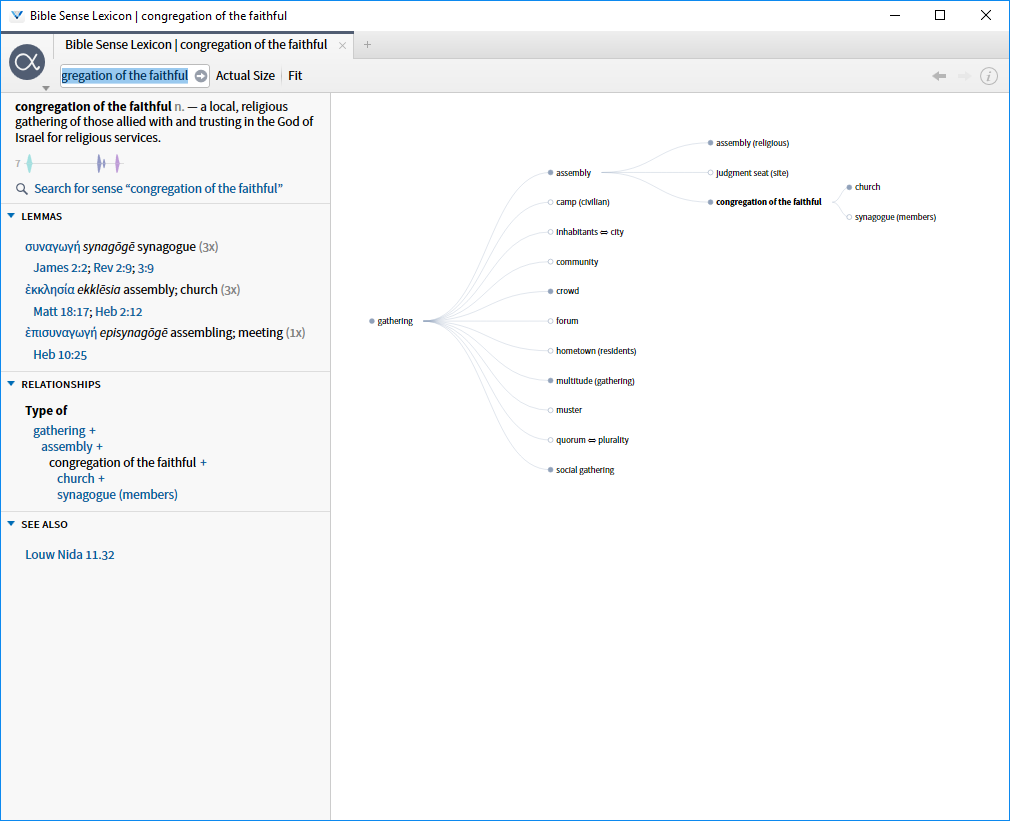Select the bold congregation of the faithful node
This screenshot has width=1010, height=821.
[765, 202]
